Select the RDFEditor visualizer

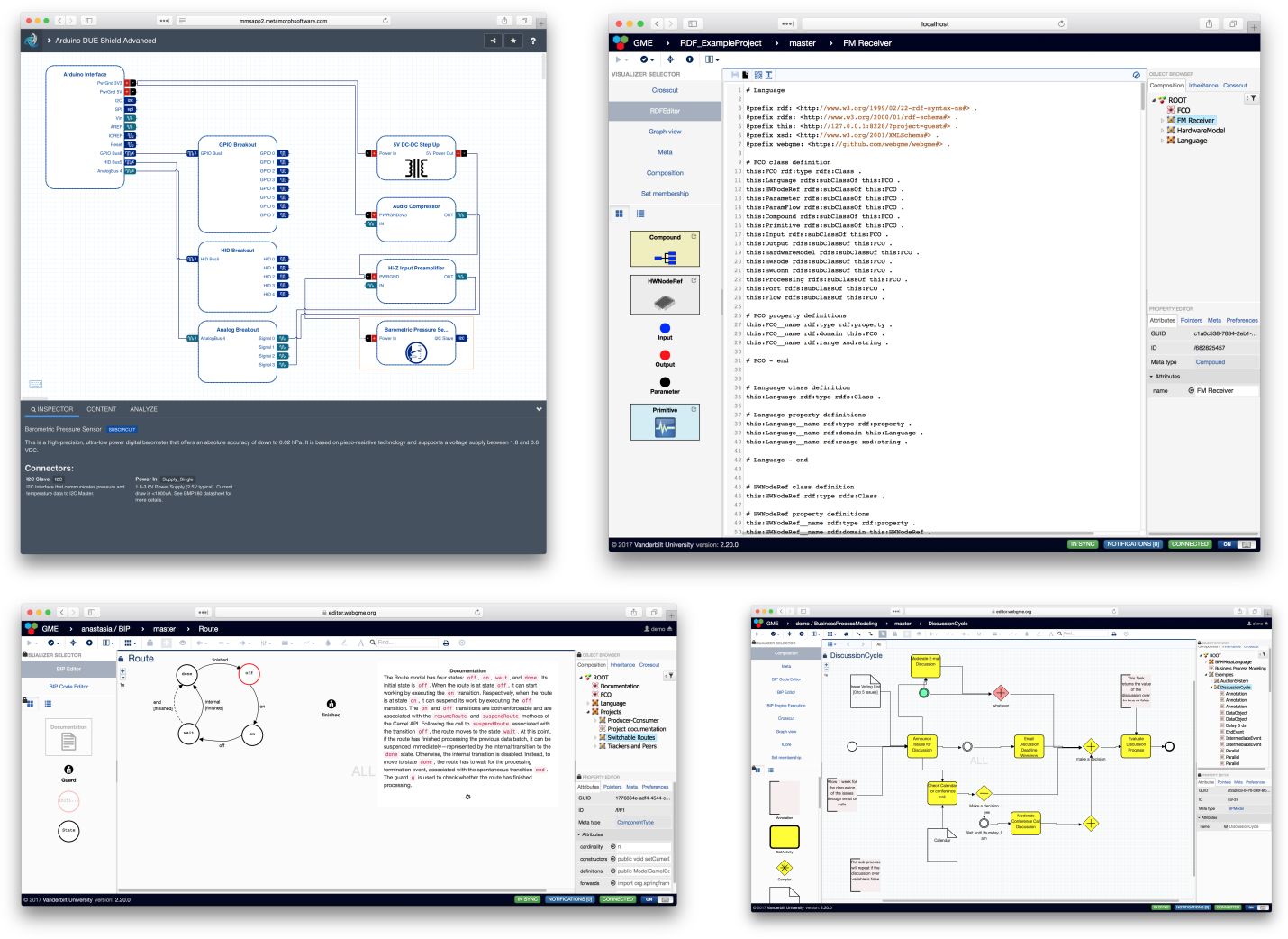point(665,111)
